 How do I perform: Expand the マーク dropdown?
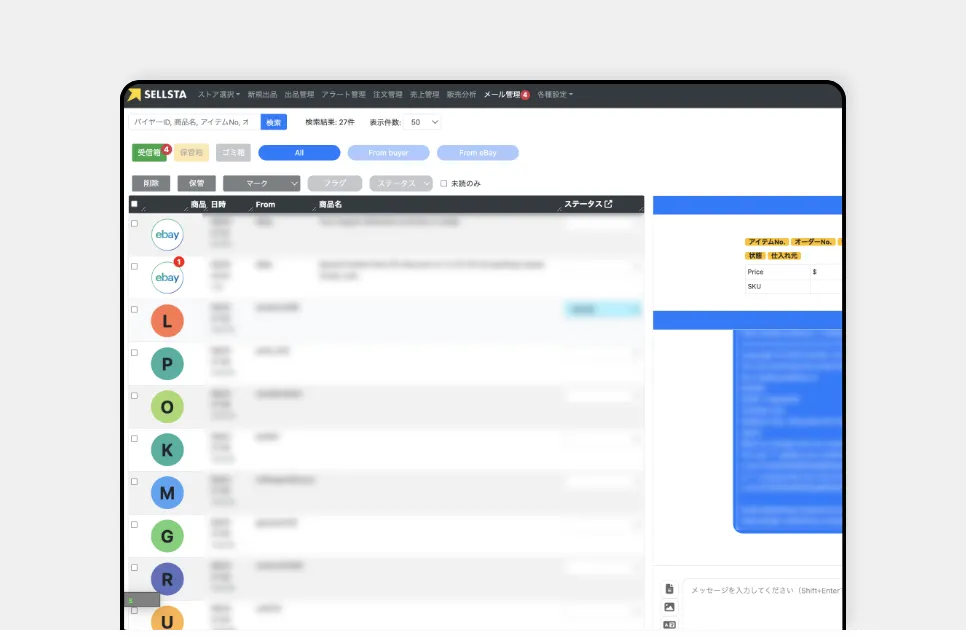coord(261,184)
